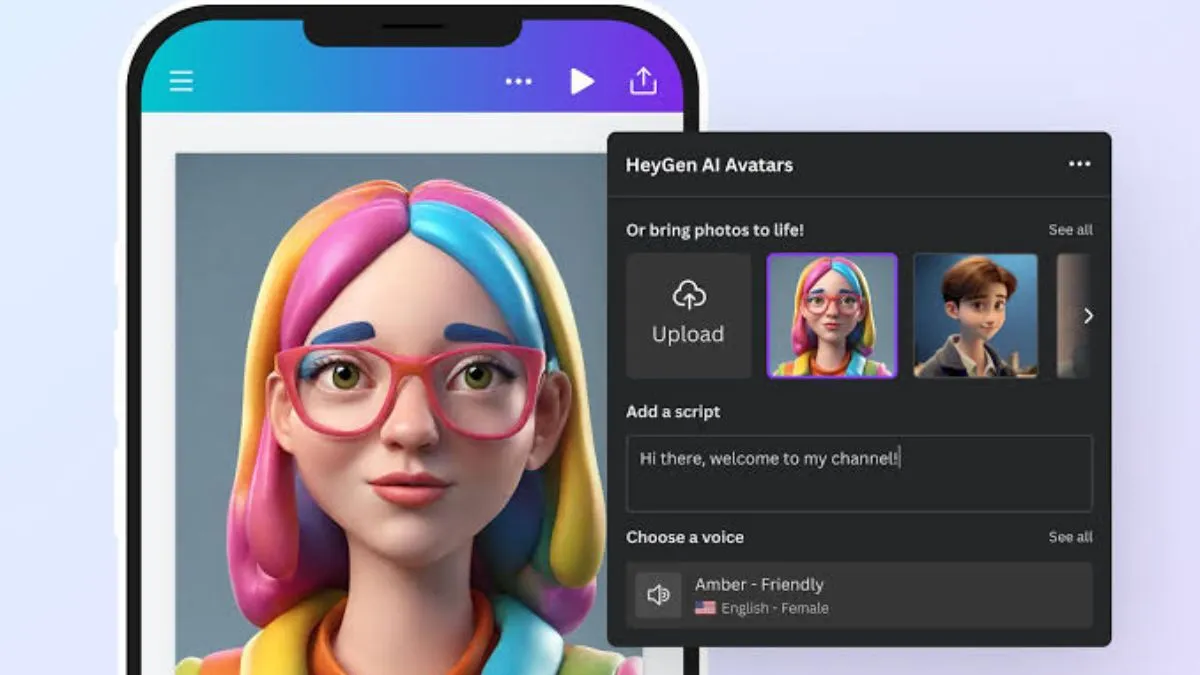The width and height of the screenshot is (1200, 675).
Task: Choose the brown-haired boy avatar thumbnail
Action: (975, 315)
